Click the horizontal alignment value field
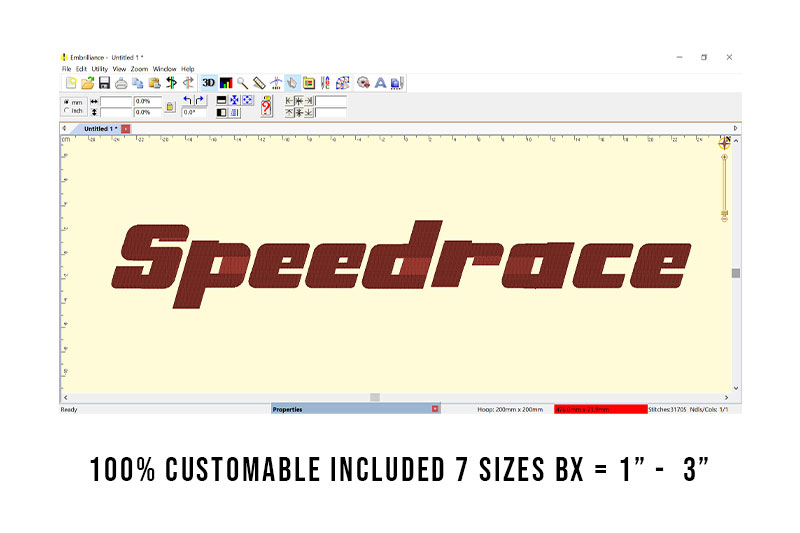 [331, 100]
